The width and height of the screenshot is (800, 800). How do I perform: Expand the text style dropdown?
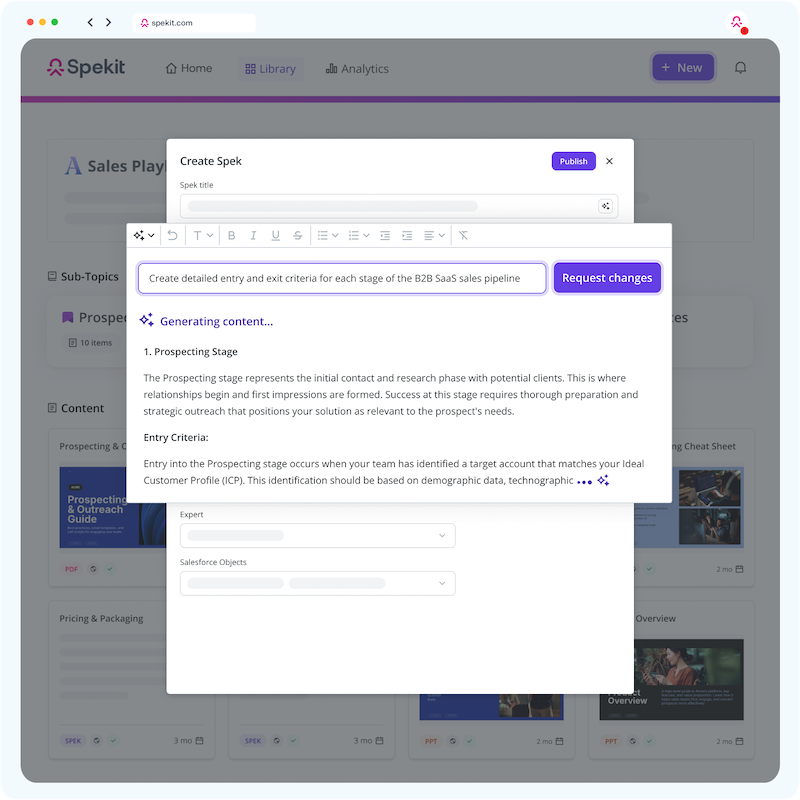(x=203, y=235)
